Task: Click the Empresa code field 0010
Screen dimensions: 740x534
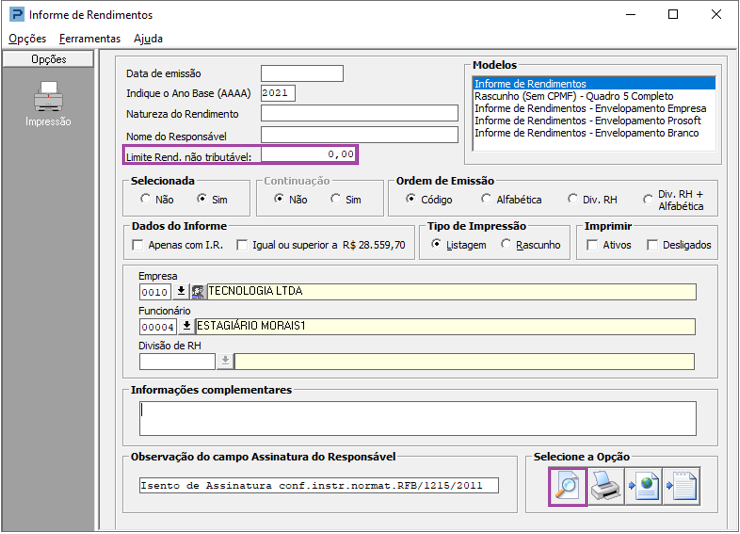Action: pyautogui.click(x=155, y=292)
